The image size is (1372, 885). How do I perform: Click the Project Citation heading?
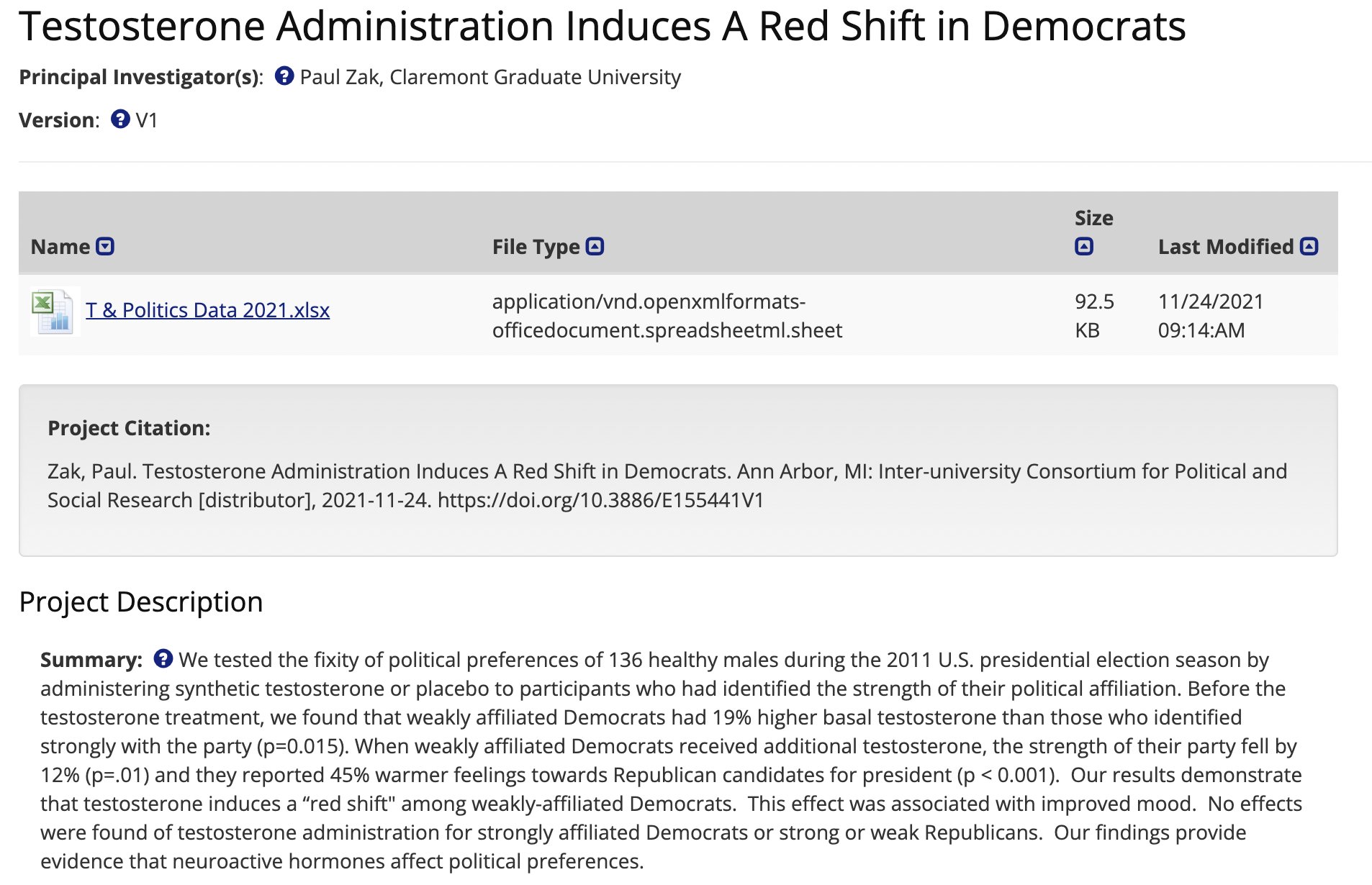pos(129,428)
